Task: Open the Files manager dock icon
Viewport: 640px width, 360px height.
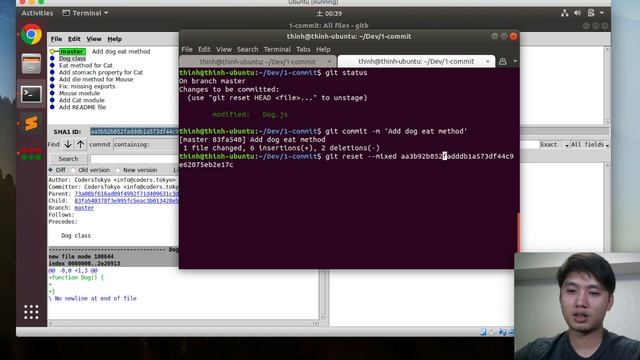Action: (31, 64)
